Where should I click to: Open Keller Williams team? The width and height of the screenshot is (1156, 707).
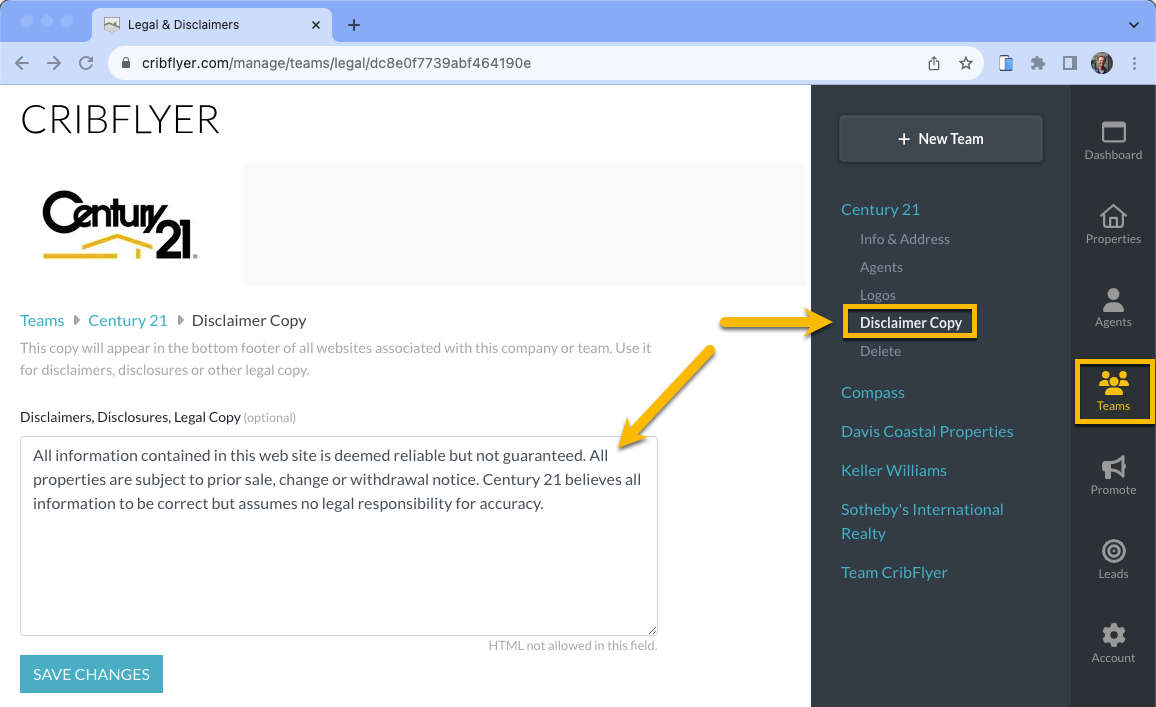coord(894,470)
